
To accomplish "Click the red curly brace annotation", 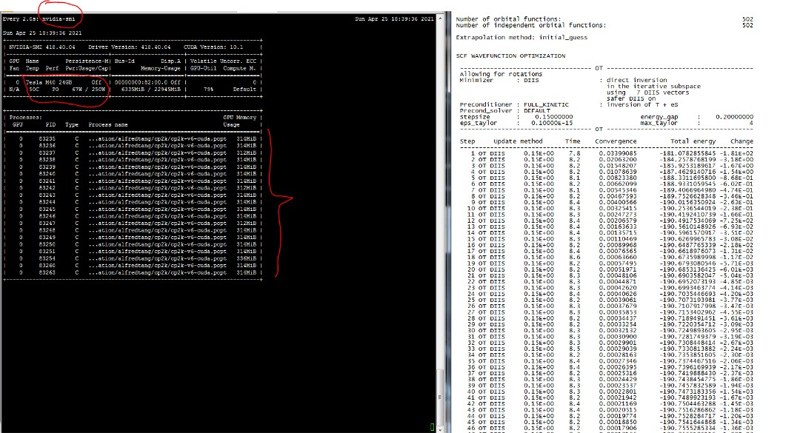I will click(x=280, y=202).
